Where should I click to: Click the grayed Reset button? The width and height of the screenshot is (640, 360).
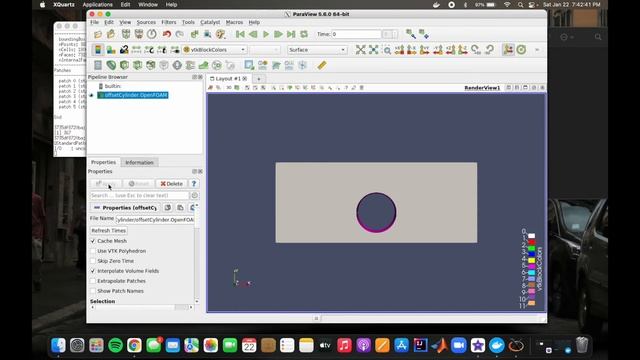point(139,184)
